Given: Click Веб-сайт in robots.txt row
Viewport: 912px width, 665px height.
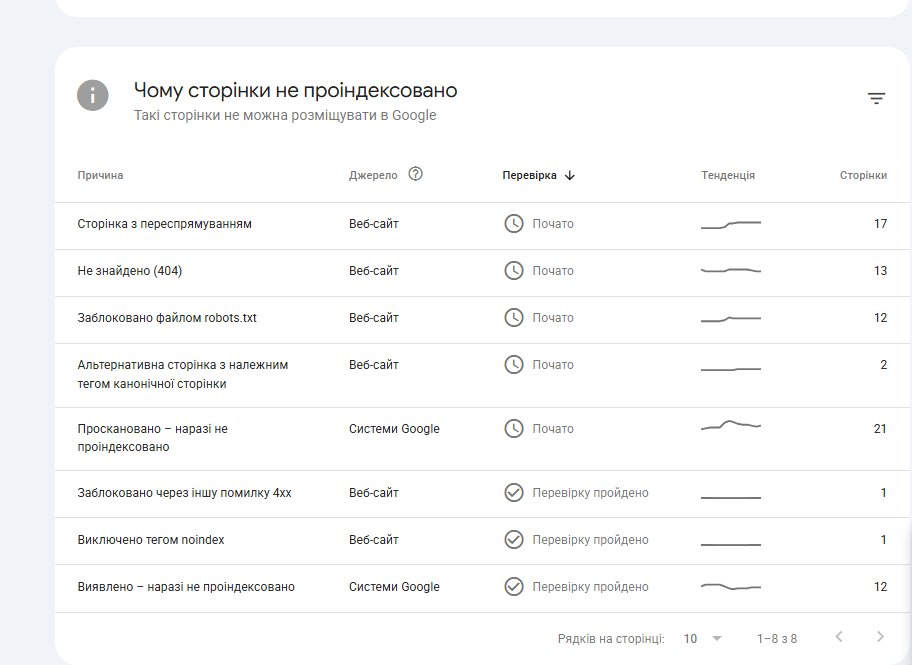Looking at the screenshot, I should click(373, 318).
